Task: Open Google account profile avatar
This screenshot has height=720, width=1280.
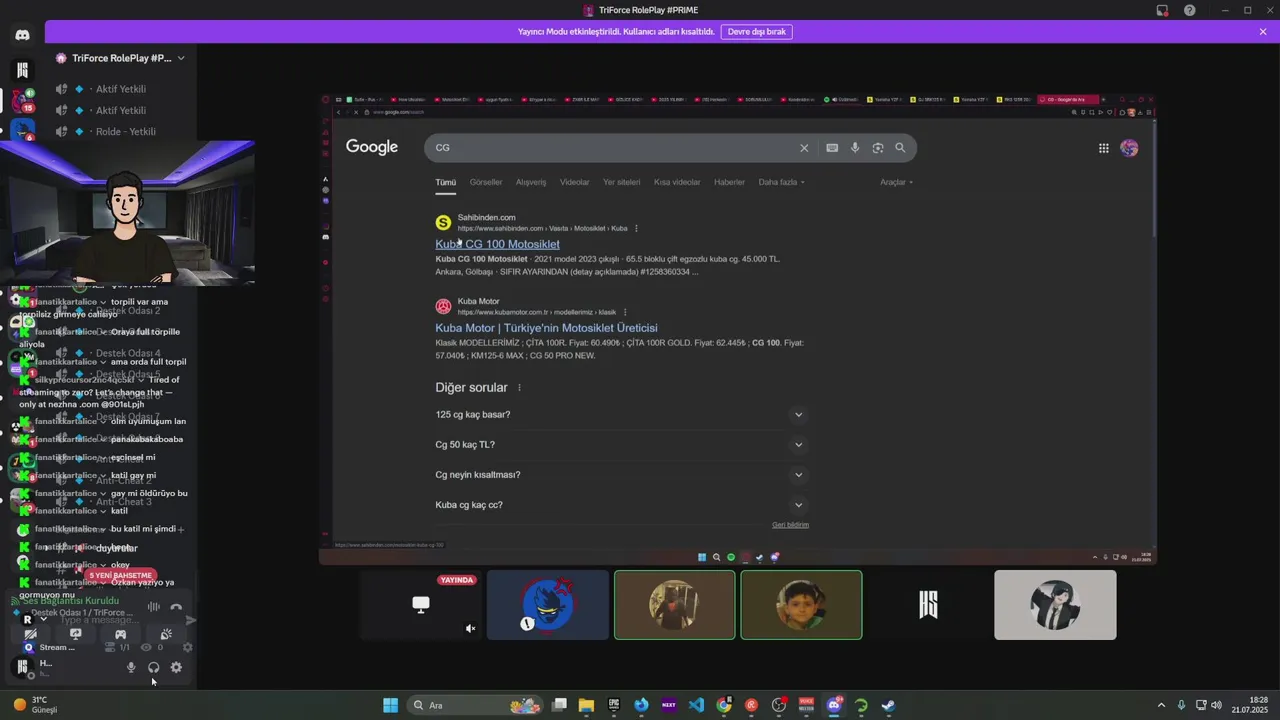Action: (1129, 148)
